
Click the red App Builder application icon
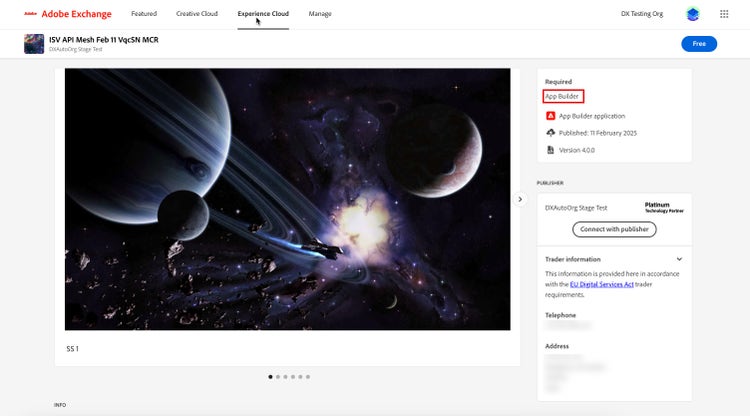[x=550, y=116]
